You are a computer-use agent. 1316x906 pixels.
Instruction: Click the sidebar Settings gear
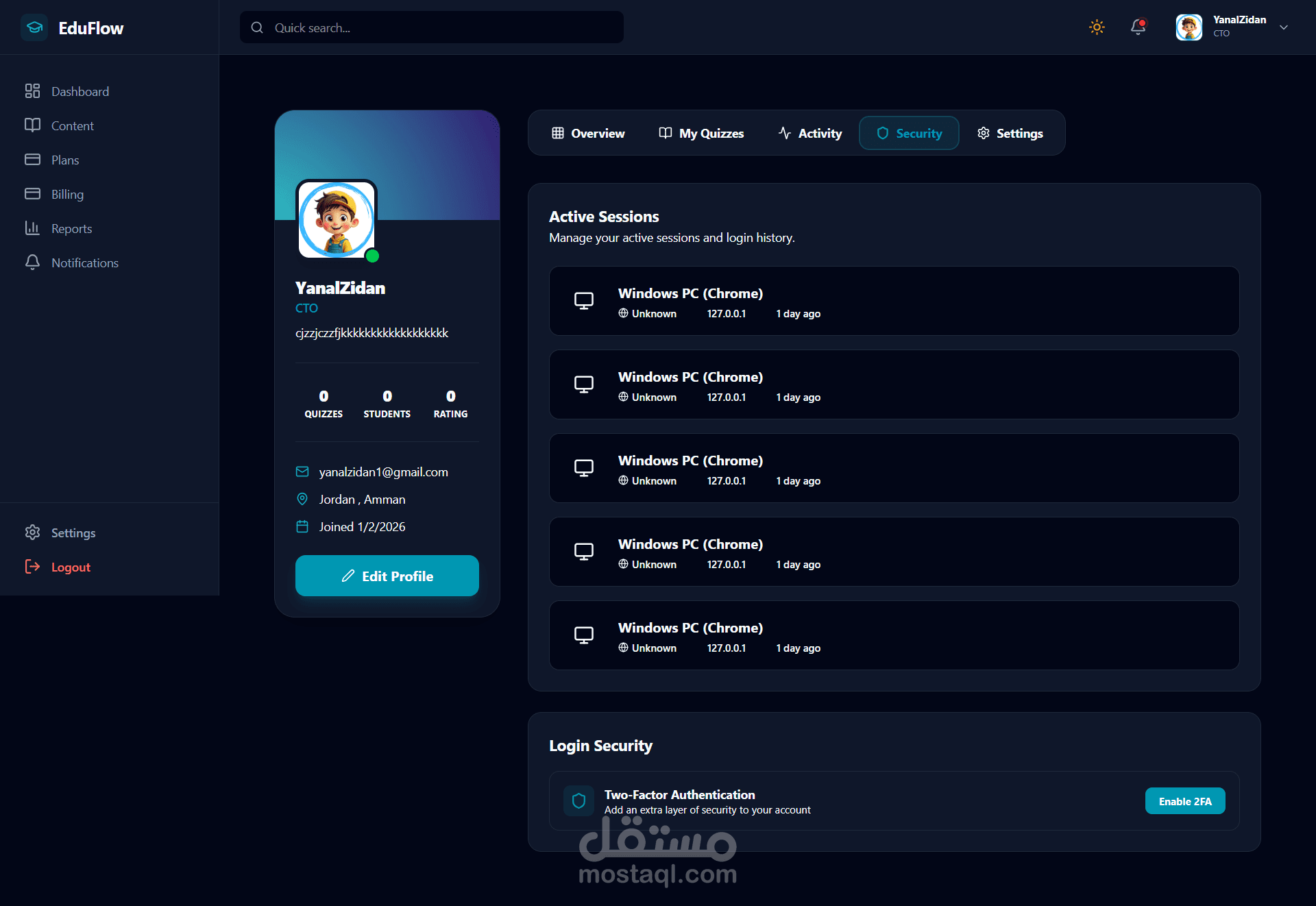[32, 532]
